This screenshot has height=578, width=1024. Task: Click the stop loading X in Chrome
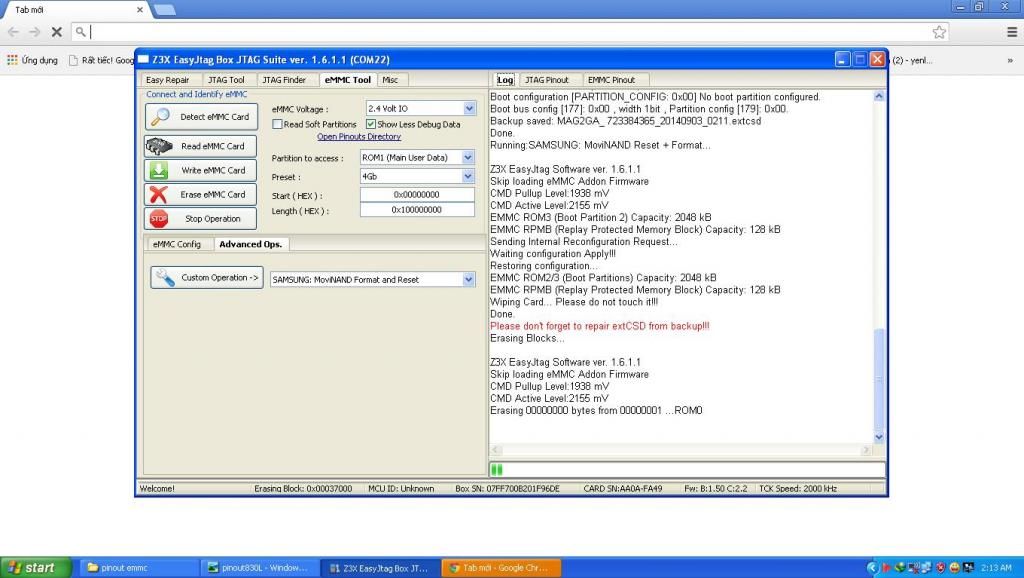pos(57,31)
